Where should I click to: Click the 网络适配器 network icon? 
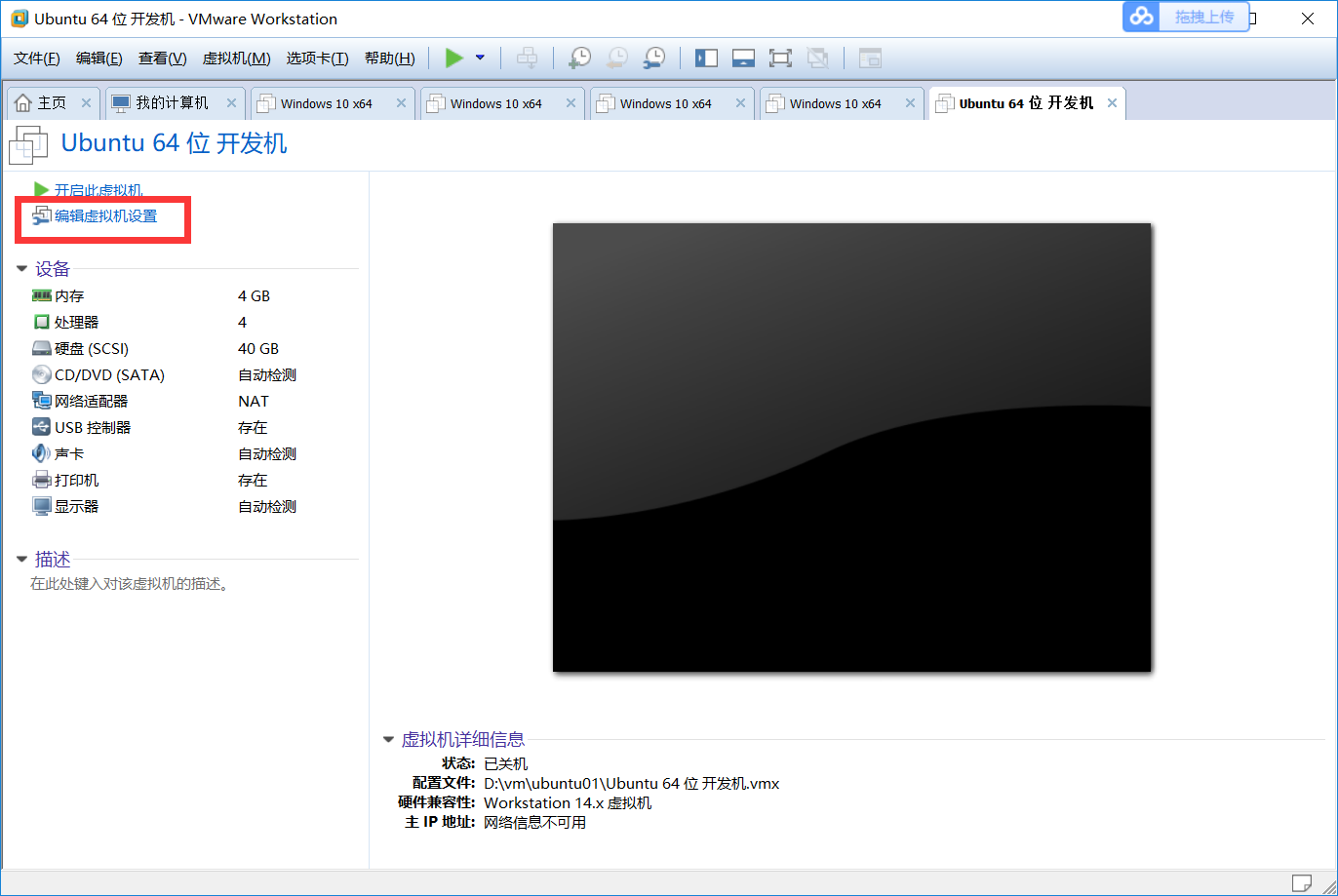pyautogui.click(x=41, y=401)
